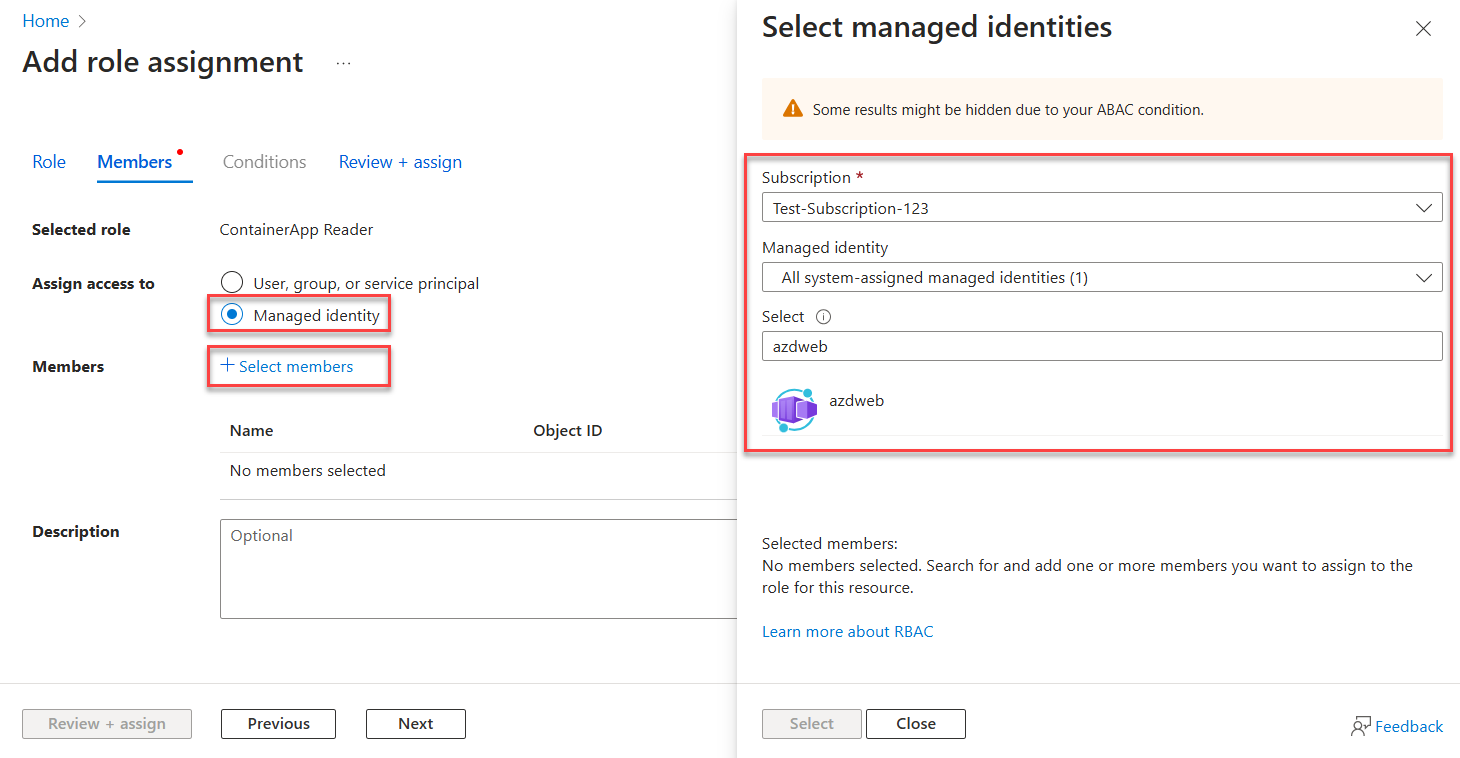Open the Feedback option
This screenshot has width=1460, height=758.
[x=1397, y=725]
